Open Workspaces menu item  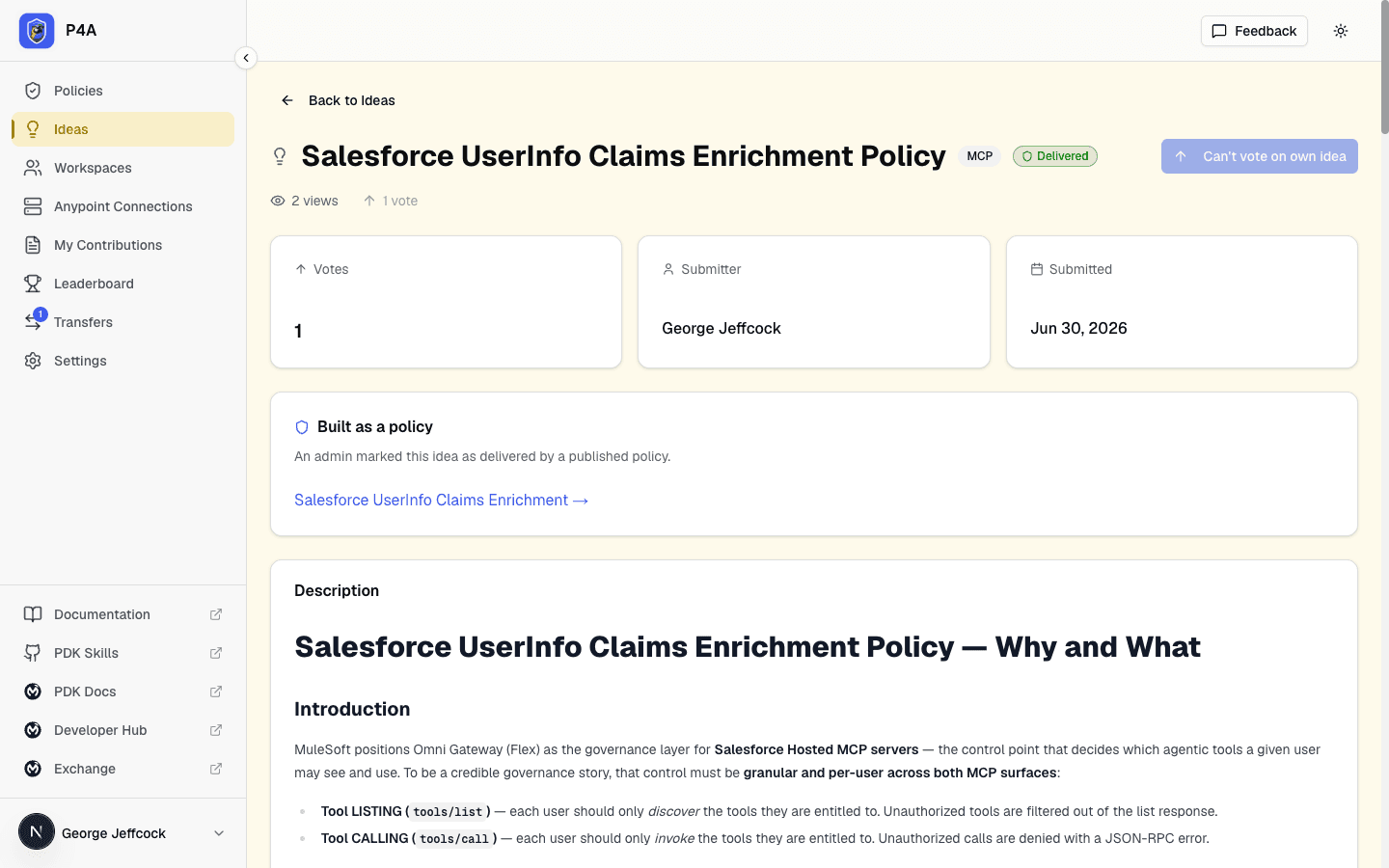(x=123, y=168)
